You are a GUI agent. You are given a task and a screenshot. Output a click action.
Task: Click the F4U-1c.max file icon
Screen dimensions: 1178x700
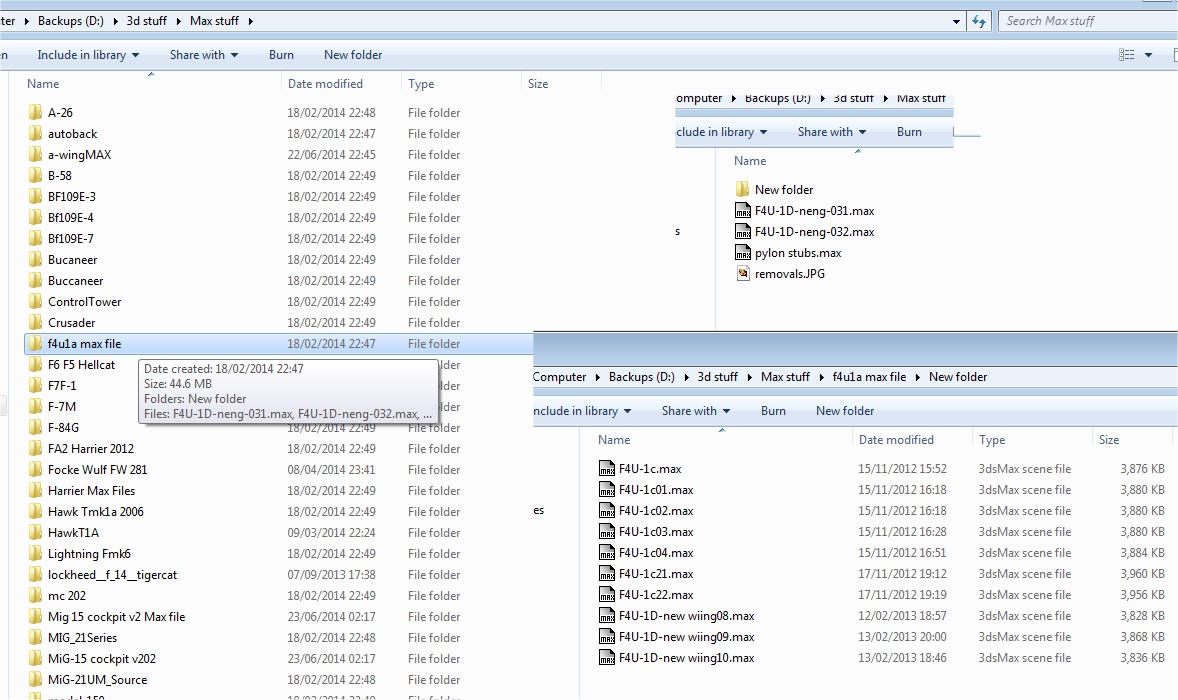606,469
